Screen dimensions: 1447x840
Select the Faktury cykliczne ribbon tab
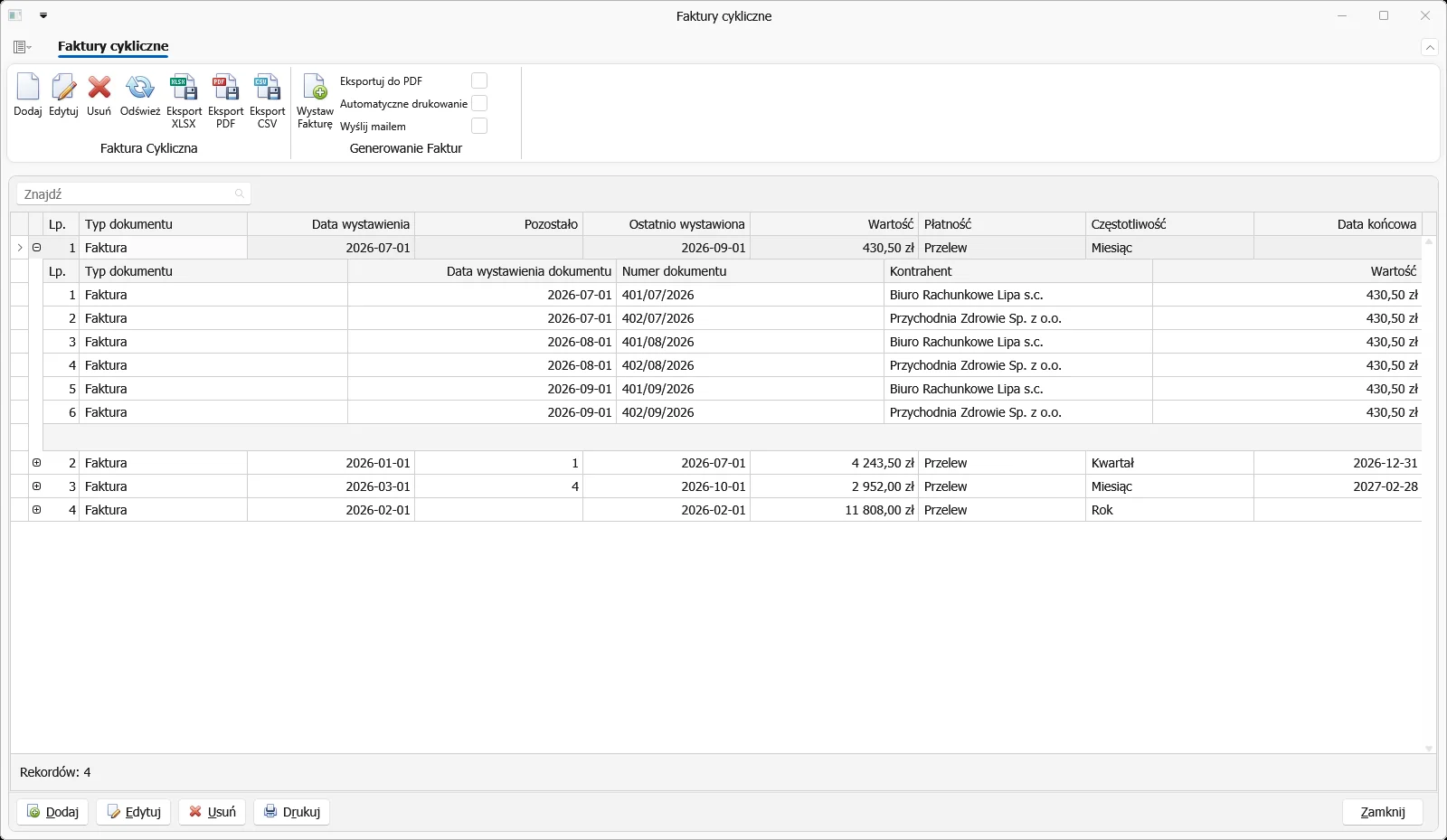pos(113,46)
